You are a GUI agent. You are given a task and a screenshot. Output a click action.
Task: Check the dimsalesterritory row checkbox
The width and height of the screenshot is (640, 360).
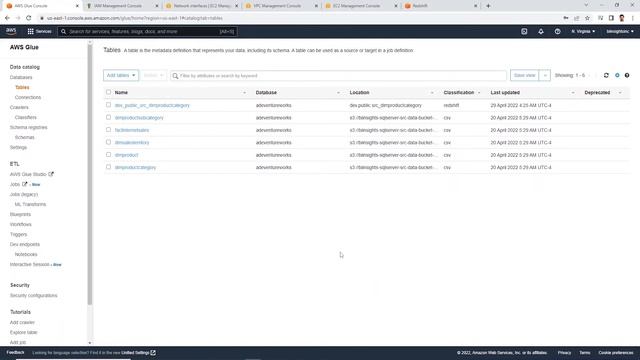tap(108, 142)
